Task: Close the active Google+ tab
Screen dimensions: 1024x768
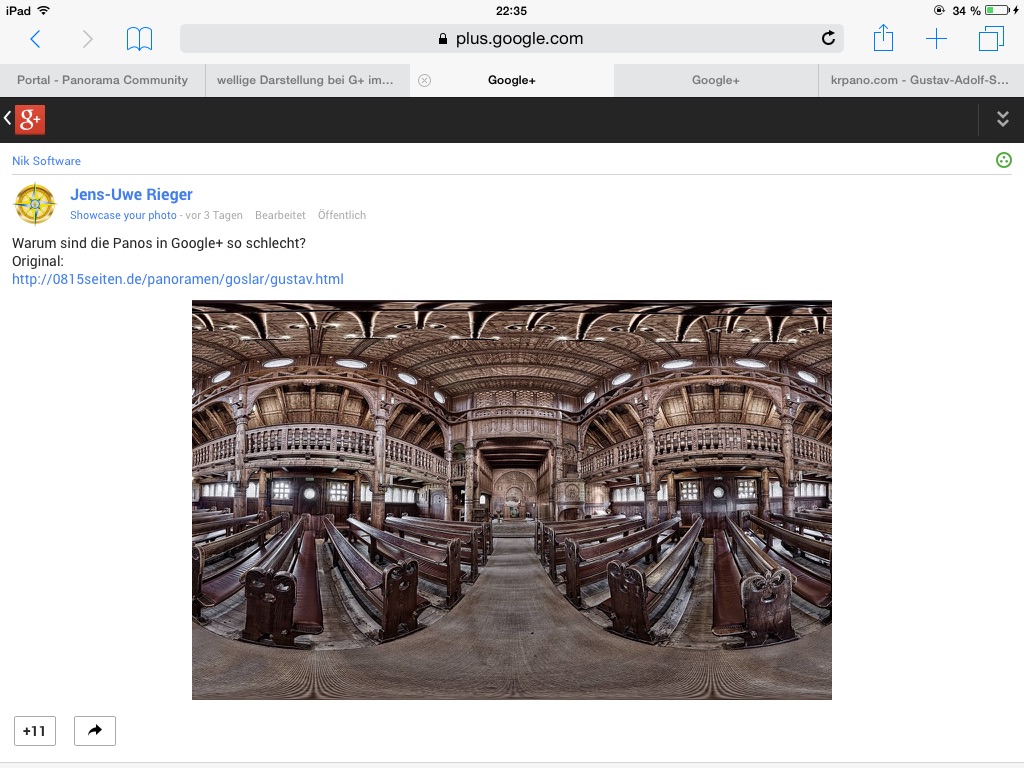Action: click(424, 81)
